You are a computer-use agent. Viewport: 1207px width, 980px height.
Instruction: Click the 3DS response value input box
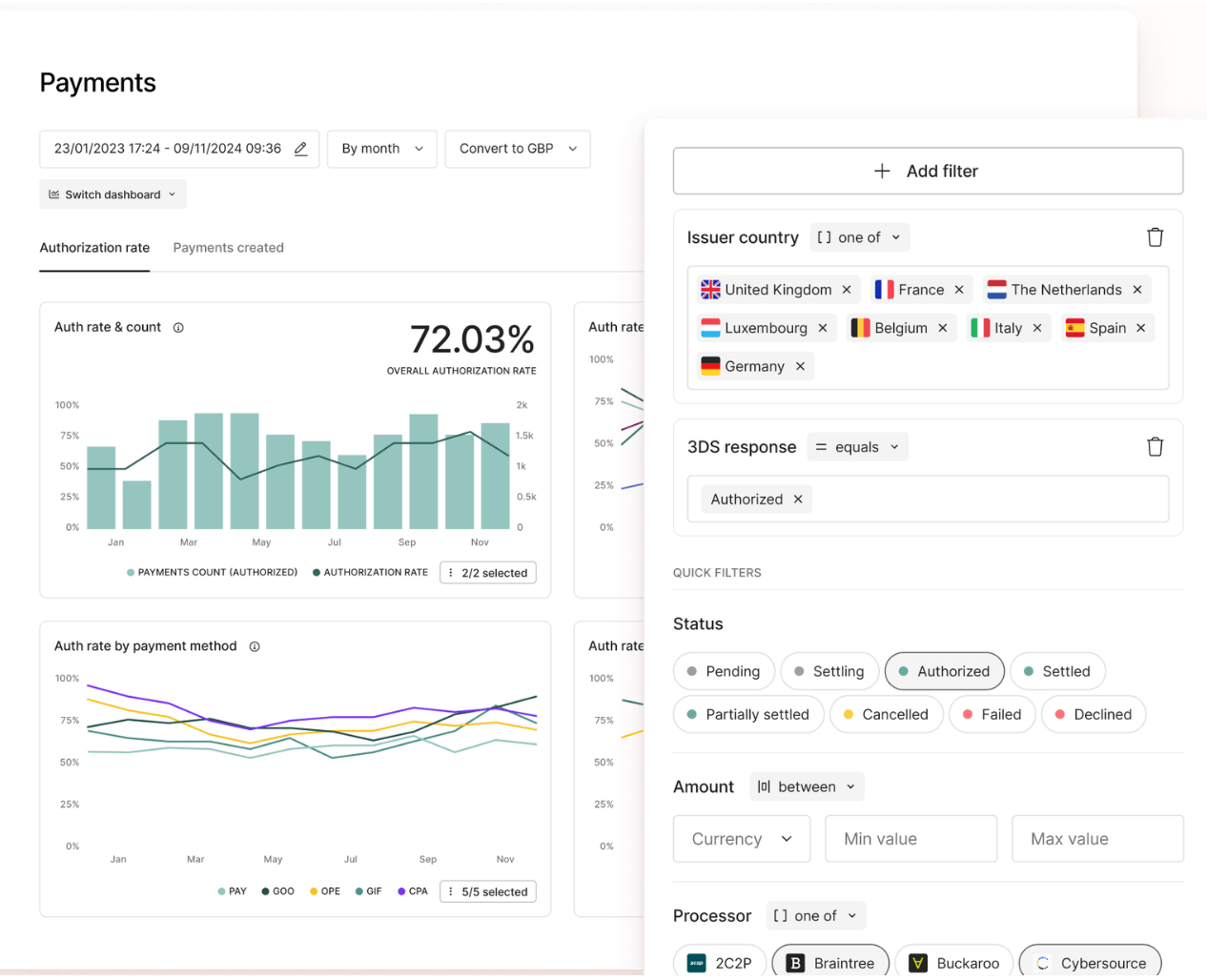coord(928,500)
